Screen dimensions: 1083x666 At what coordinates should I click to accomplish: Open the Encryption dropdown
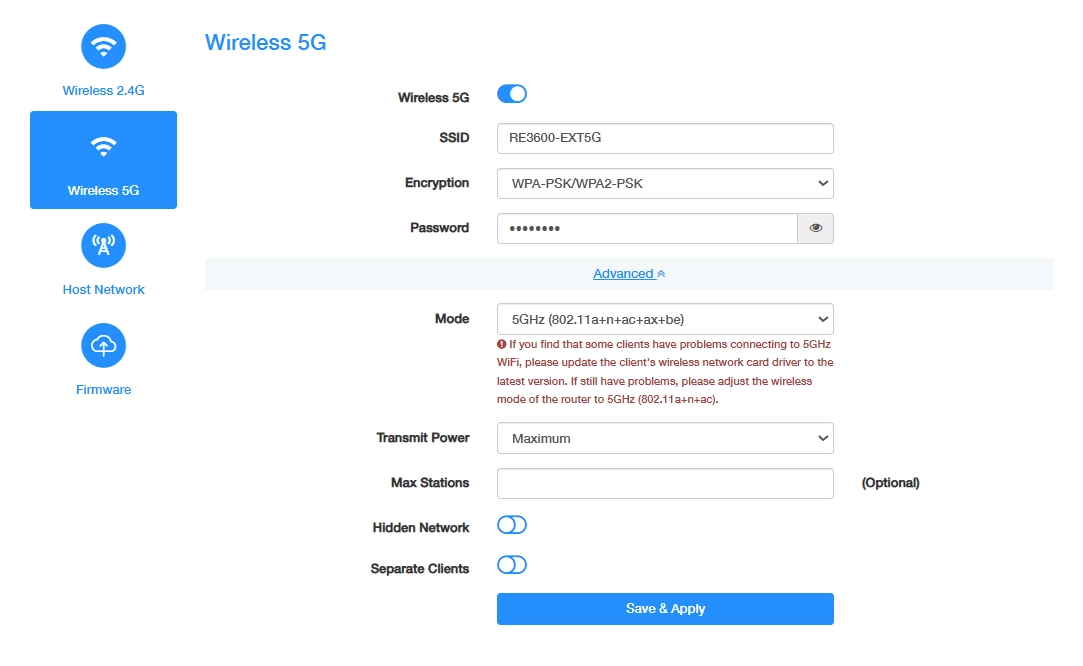pyautogui.click(x=665, y=184)
